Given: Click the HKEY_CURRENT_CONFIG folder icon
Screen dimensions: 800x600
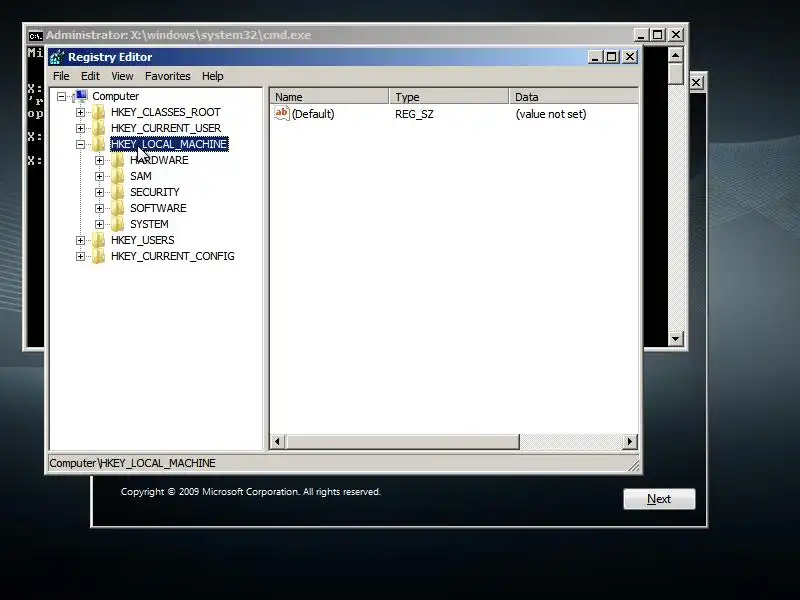Looking at the screenshot, I should (x=98, y=256).
